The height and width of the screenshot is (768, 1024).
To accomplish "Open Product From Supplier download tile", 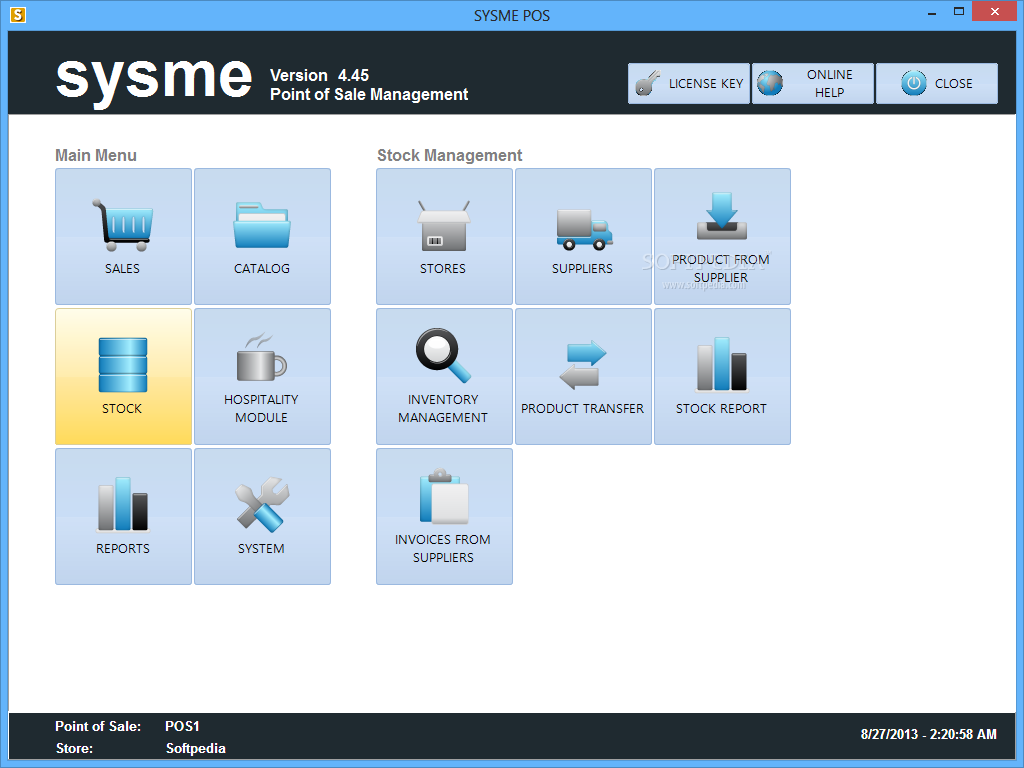I will [x=722, y=236].
